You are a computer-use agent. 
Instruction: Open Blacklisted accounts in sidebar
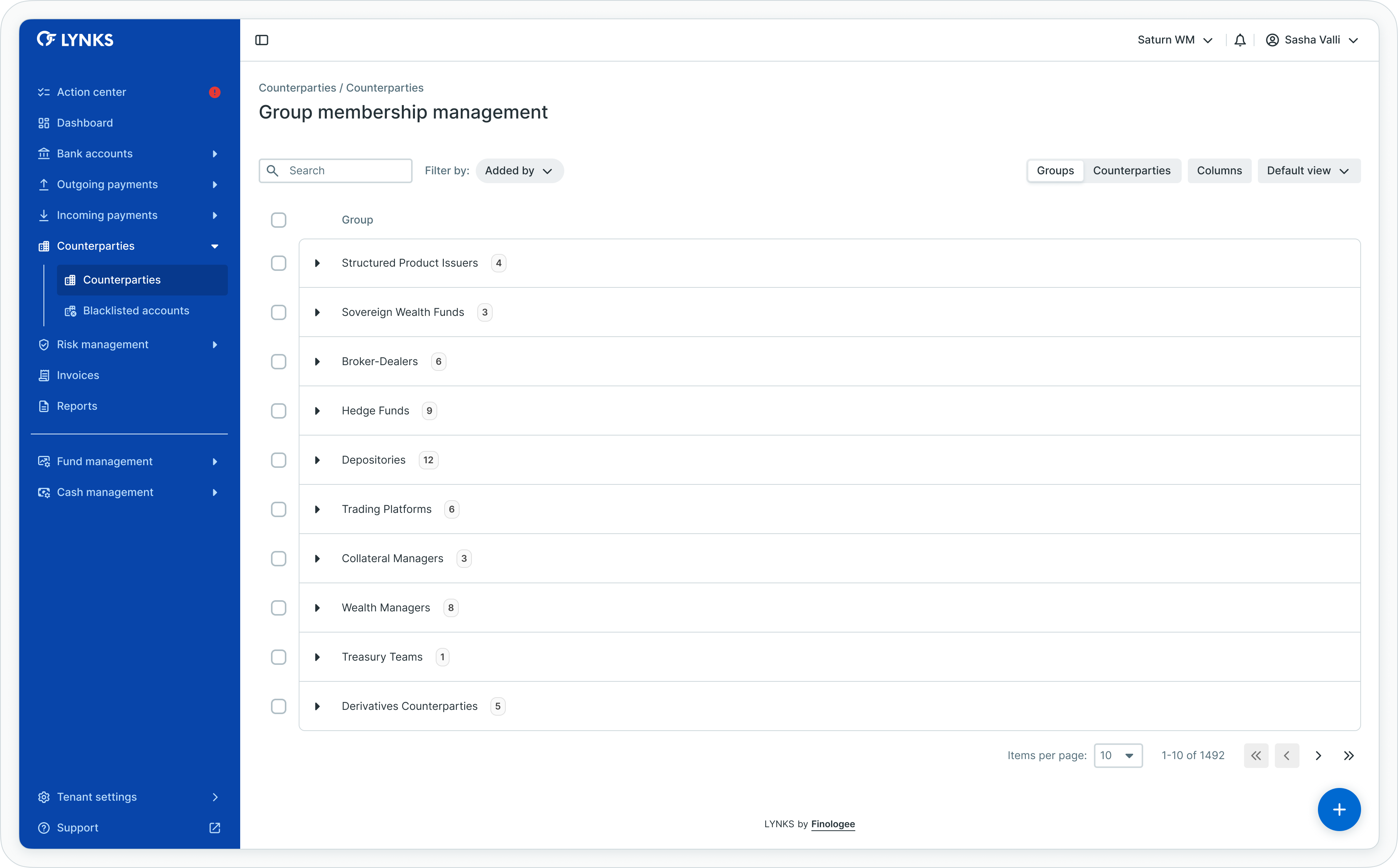pyautogui.click(x=136, y=310)
